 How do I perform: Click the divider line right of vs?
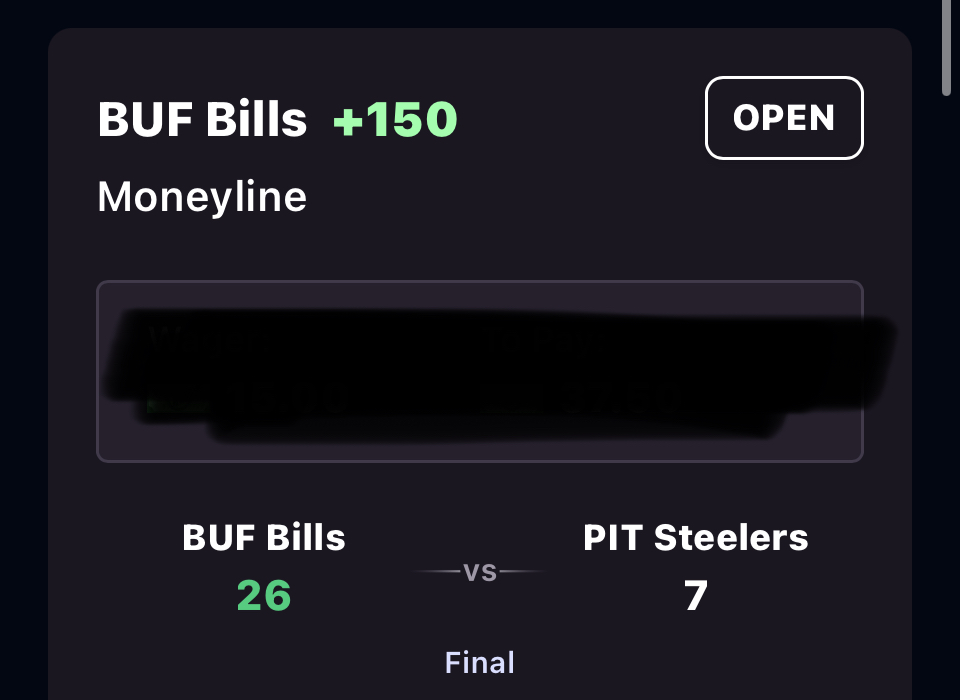523,572
